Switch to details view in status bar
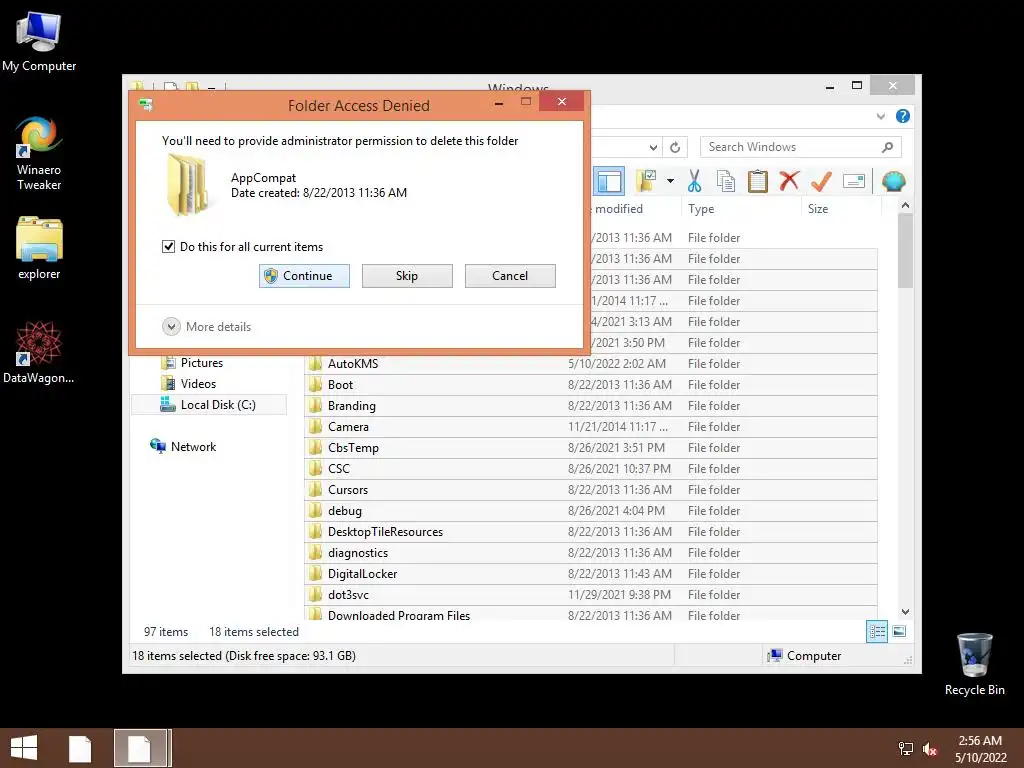Viewport: 1024px width, 768px height. click(877, 632)
